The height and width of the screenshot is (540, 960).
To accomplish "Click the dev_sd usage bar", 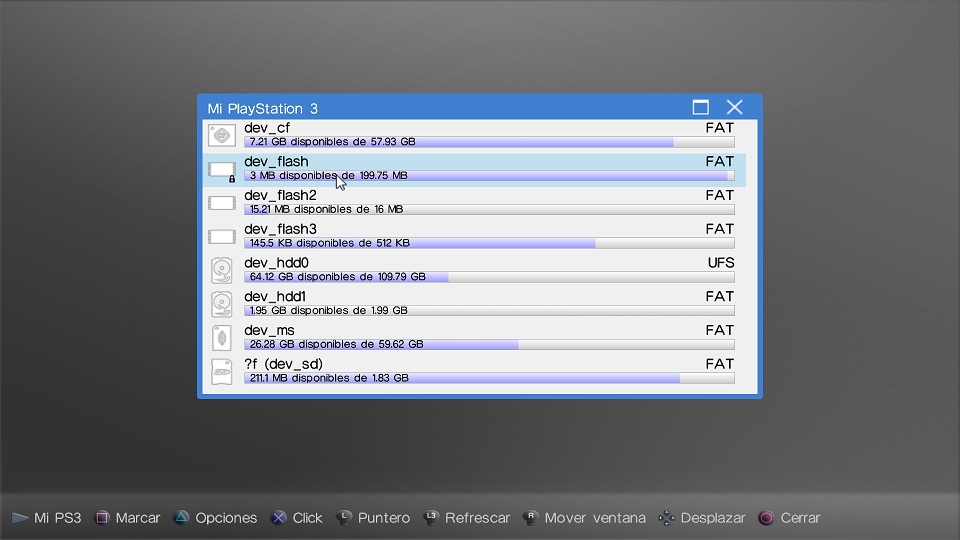I will click(489, 378).
